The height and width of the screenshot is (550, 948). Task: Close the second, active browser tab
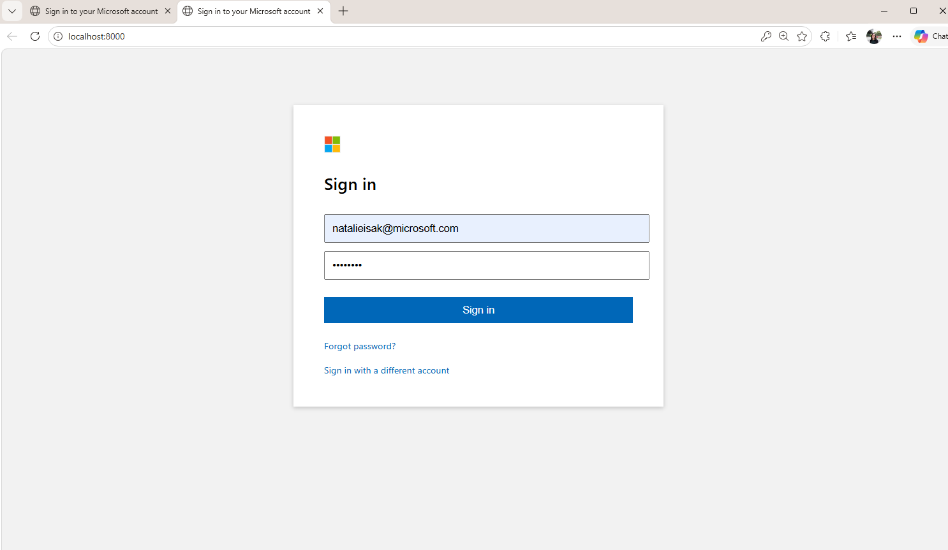click(320, 11)
